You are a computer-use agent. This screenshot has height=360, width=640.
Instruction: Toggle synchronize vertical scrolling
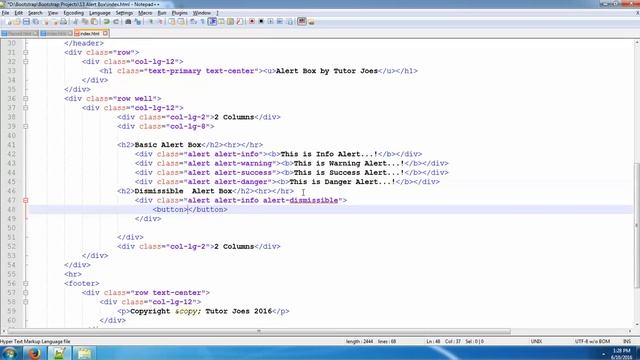click(x=172, y=22)
